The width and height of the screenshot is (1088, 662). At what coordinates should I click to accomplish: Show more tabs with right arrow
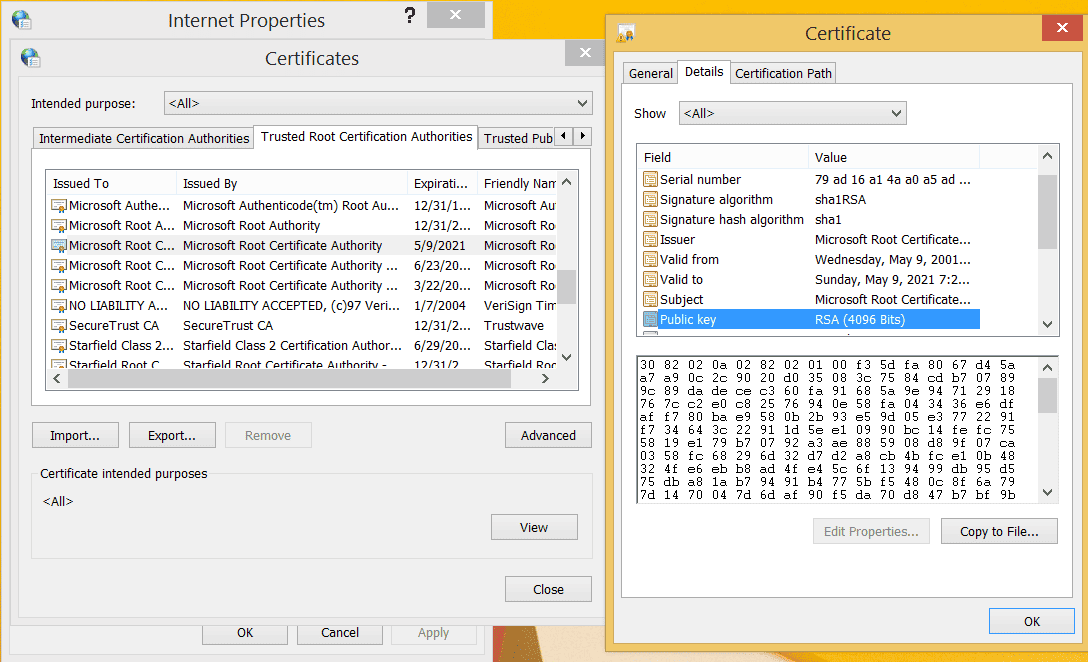pyautogui.click(x=583, y=136)
